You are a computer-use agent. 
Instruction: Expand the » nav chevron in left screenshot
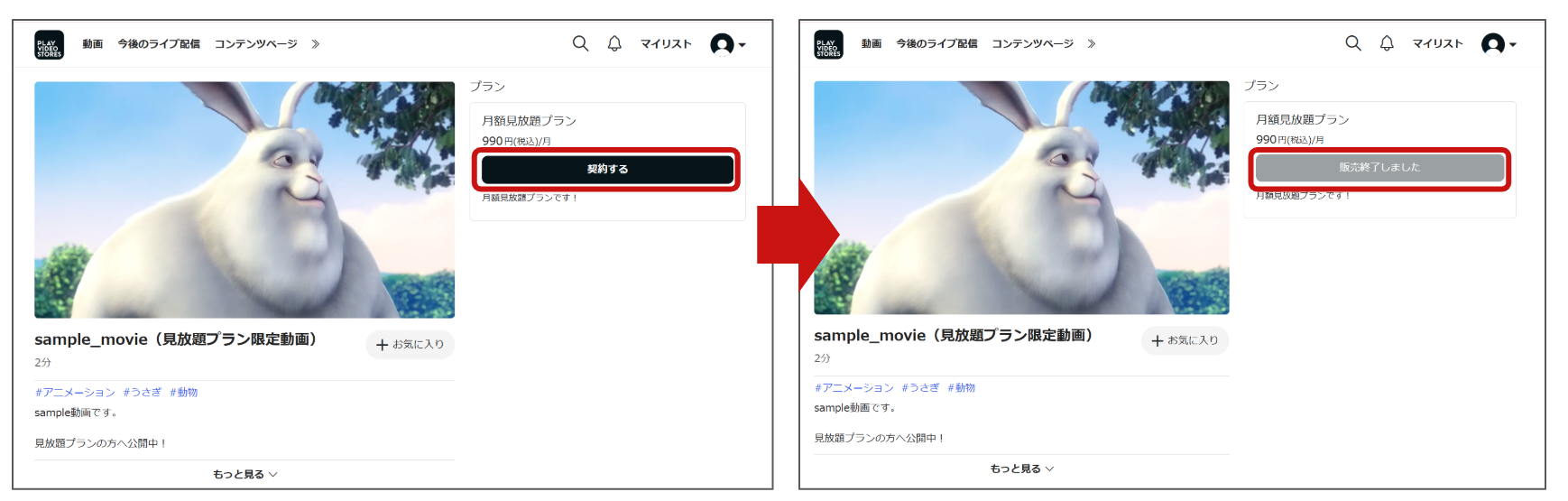[x=316, y=43]
